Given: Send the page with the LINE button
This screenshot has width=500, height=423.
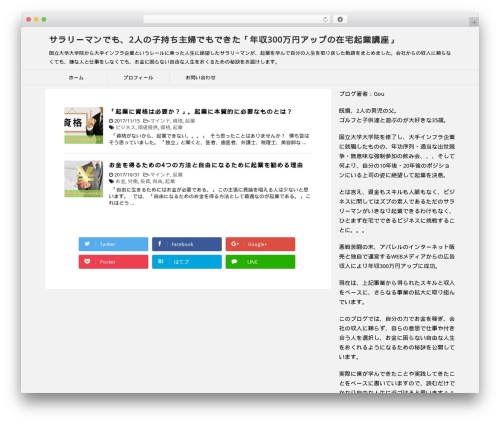Looking at the screenshot, I should (260, 262).
